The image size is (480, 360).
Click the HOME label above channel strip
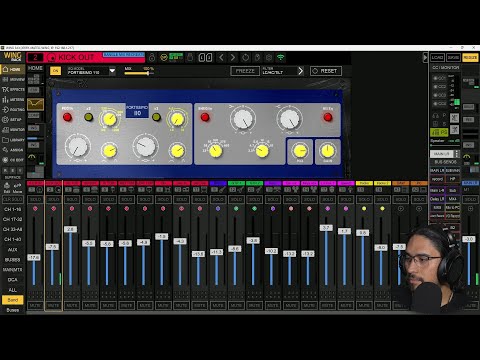(x=35, y=68)
